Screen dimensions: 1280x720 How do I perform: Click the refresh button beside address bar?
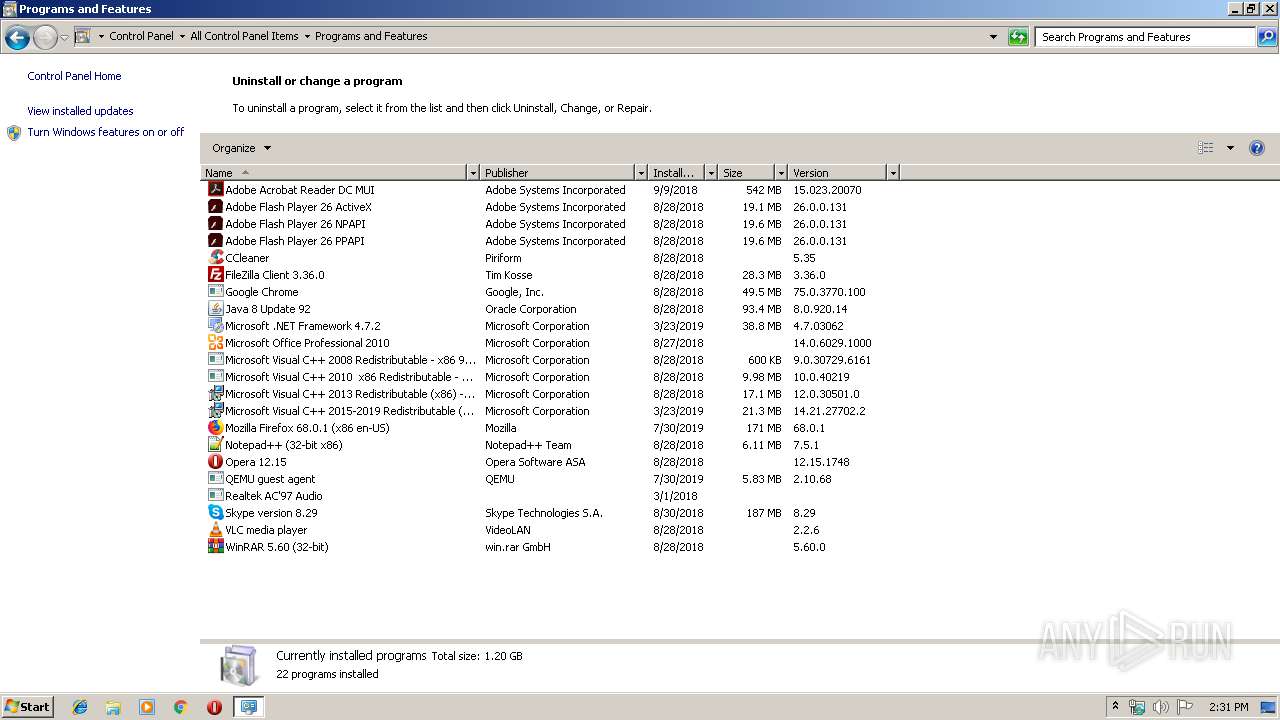tap(1018, 37)
